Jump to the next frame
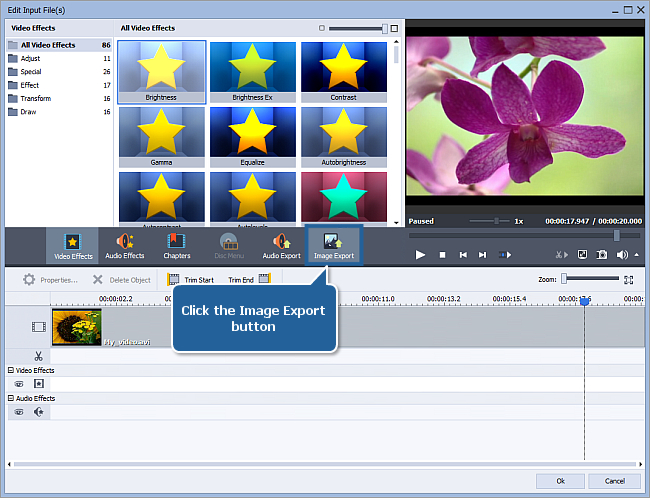This screenshot has width=650, height=498. click(x=482, y=255)
